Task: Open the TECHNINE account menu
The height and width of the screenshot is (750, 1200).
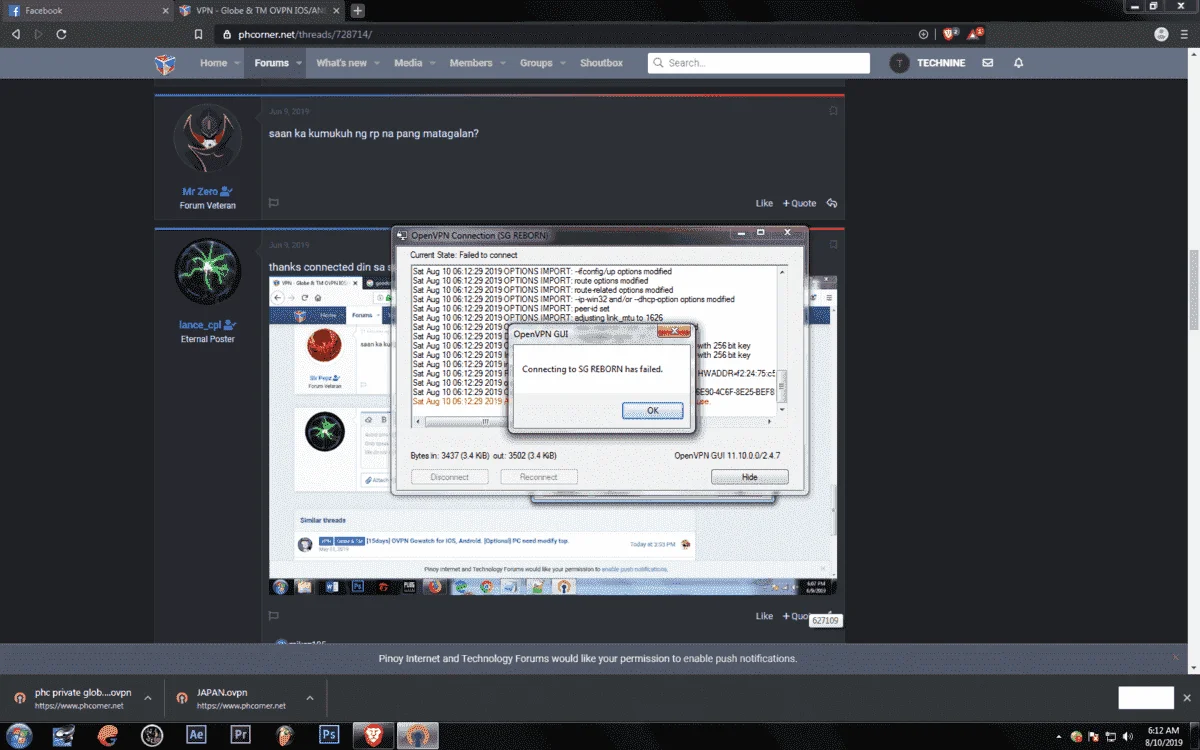Action: tap(927, 63)
